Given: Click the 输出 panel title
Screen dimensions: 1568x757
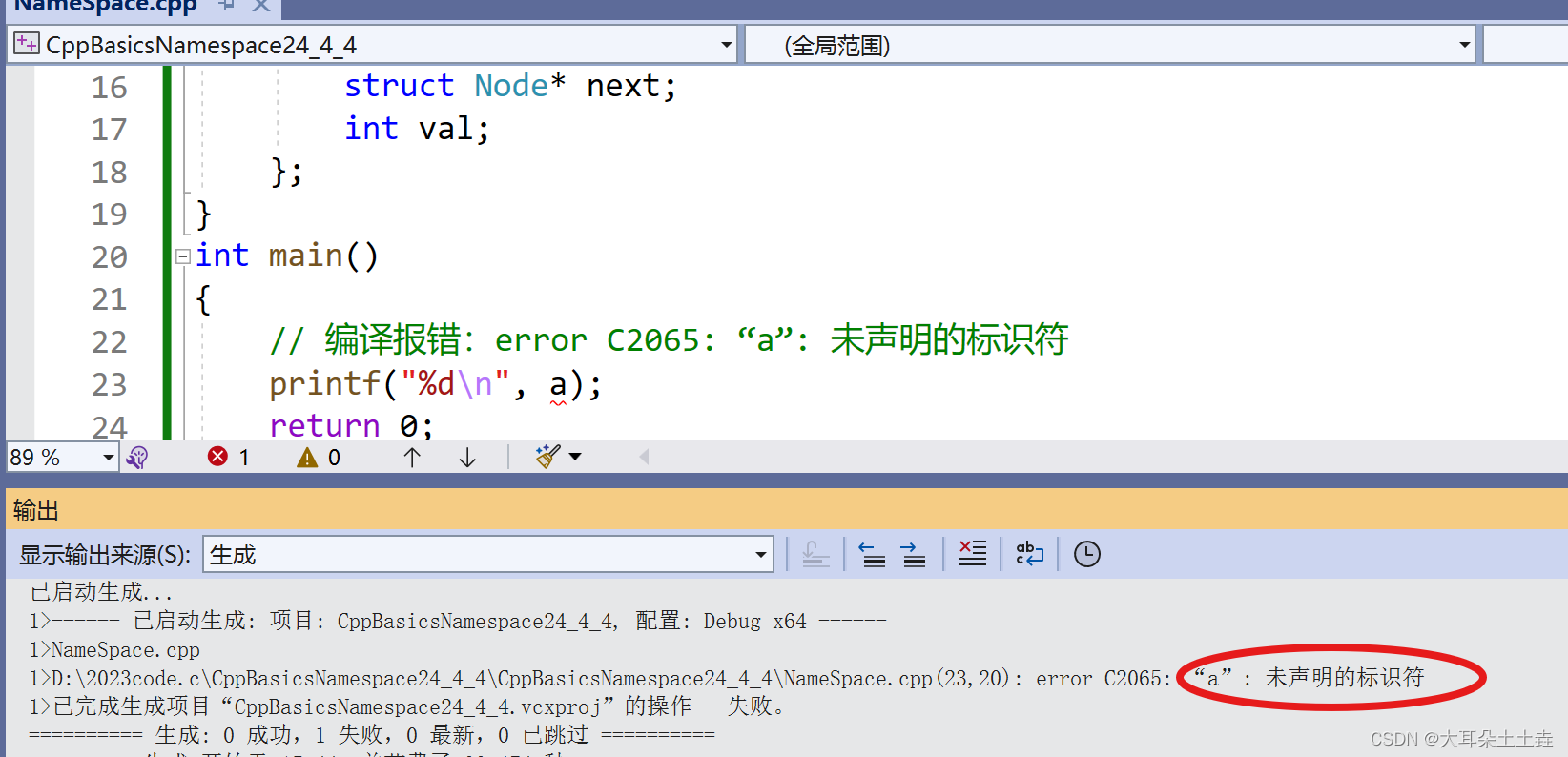Looking at the screenshot, I should pyautogui.click(x=36, y=510).
